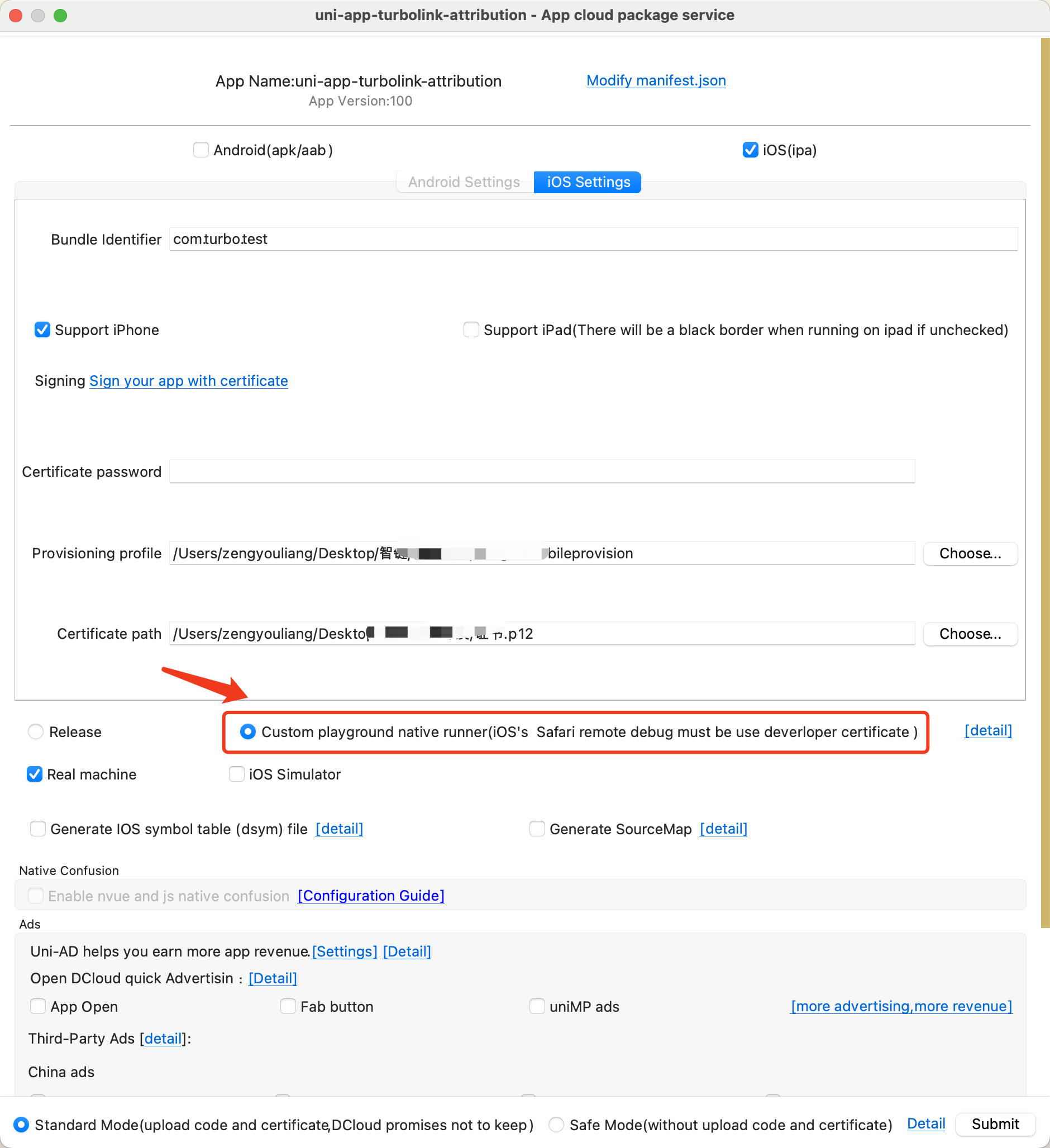Enable Generate SourceMap checkbox
Screen dimensions: 1050x1148
click(x=537, y=829)
